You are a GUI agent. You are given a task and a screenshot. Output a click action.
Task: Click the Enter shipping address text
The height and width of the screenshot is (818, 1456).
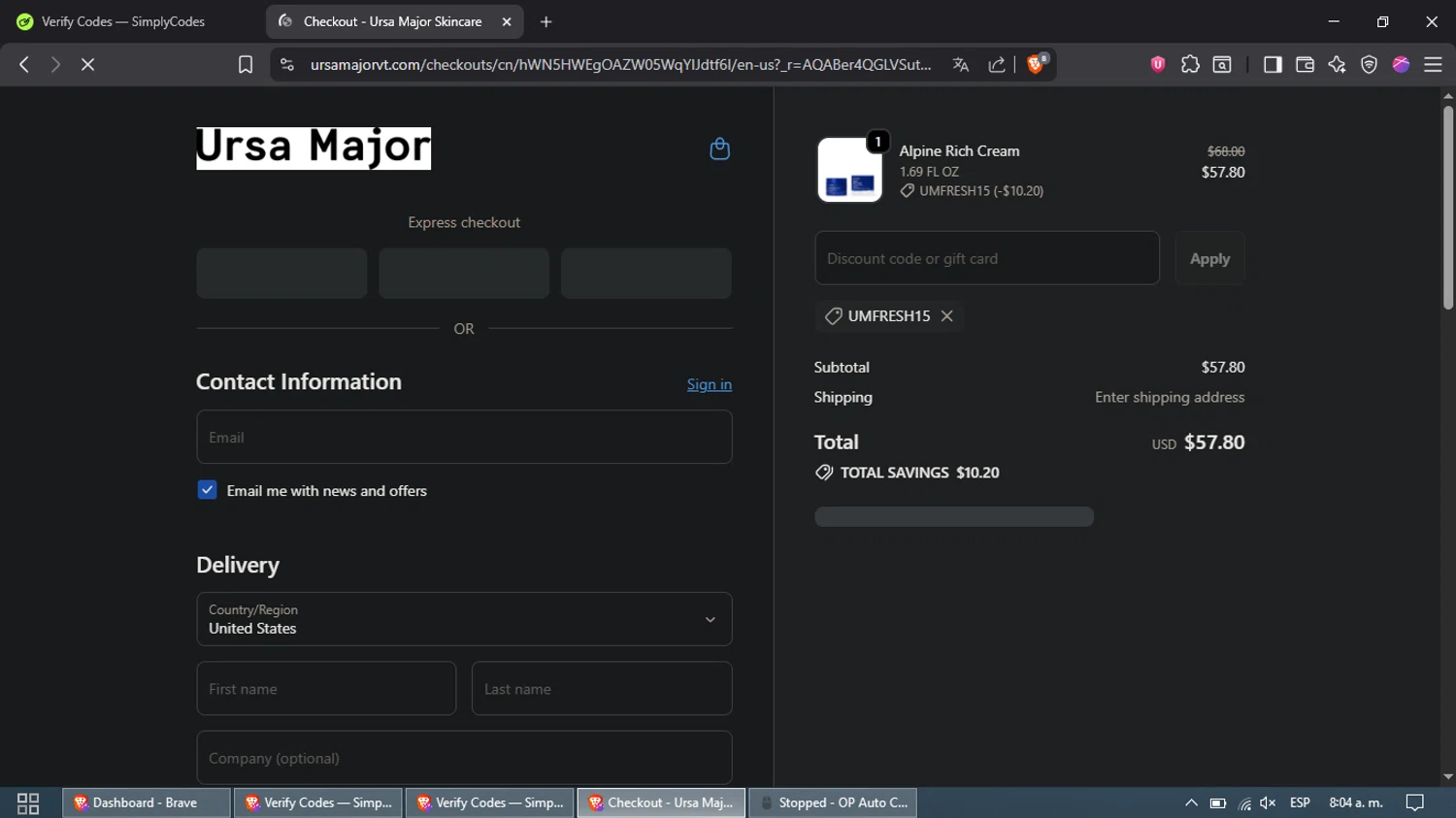(x=1170, y=397)
